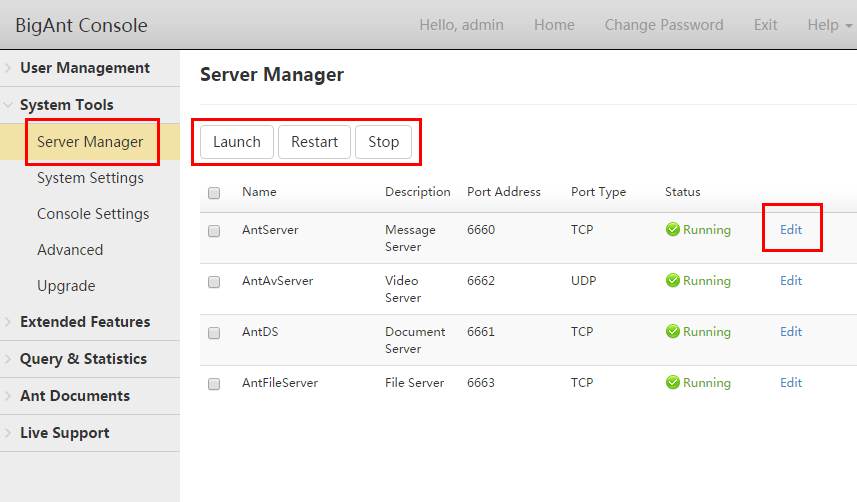Click the Restart button
Image resolution: width=857 pixels, height=502 pixels.
pyautogui.click(x=314, y=142)
